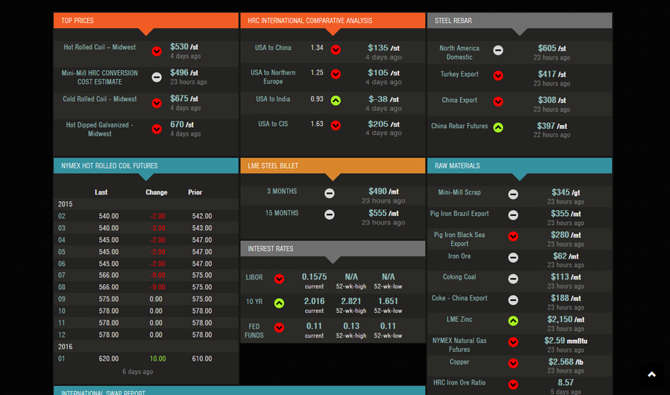Click red down arrow for Hot Rolled Coil Midwest

click(157, 51)
